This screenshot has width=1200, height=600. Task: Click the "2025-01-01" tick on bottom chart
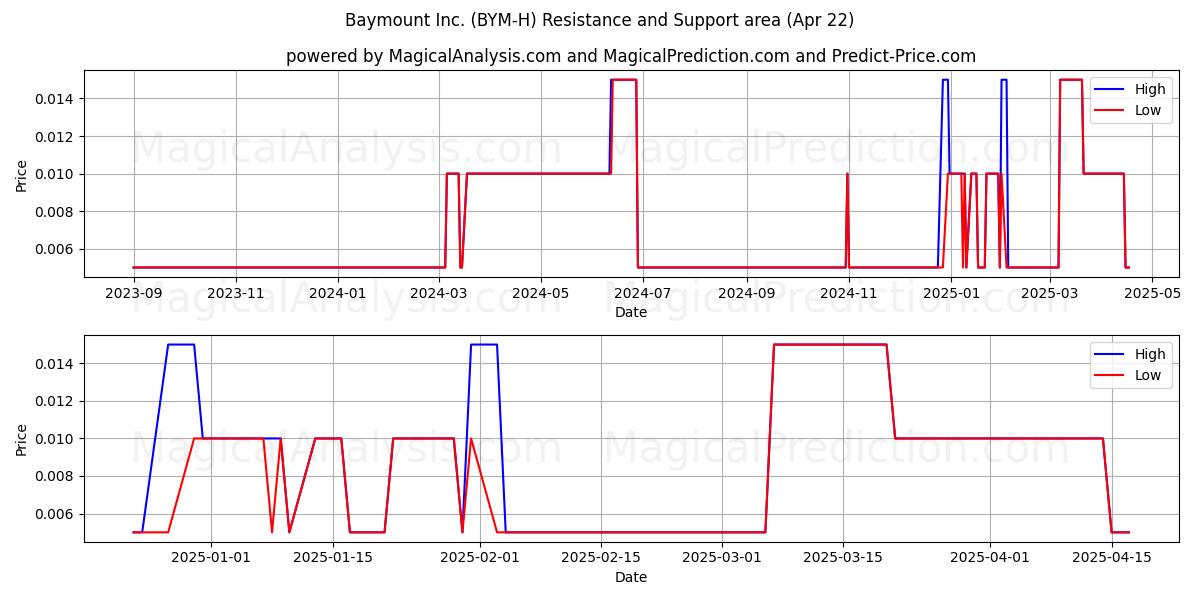211,558
